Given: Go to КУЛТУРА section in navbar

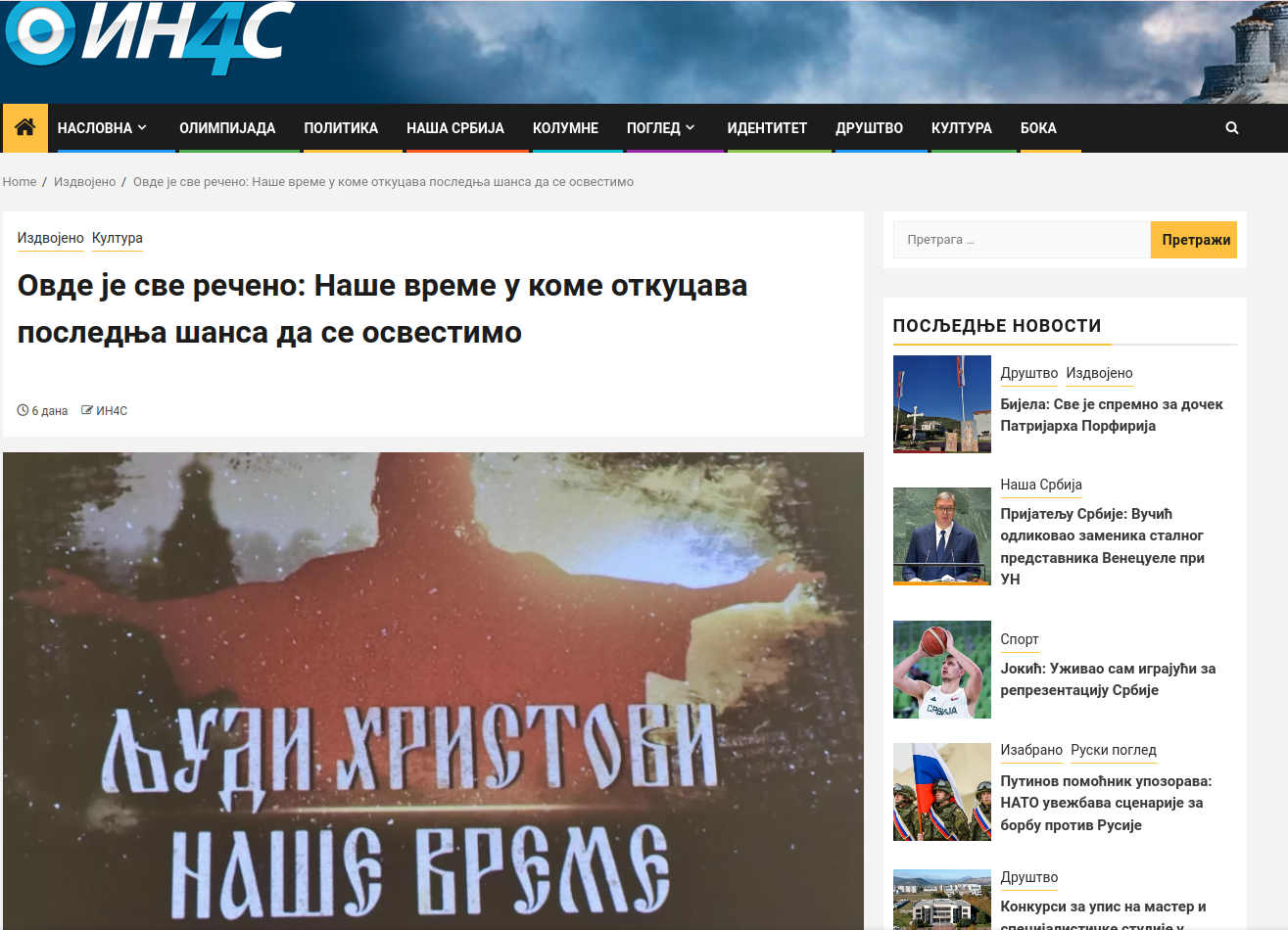Looking at the screenshot, I should coord(961,128).
